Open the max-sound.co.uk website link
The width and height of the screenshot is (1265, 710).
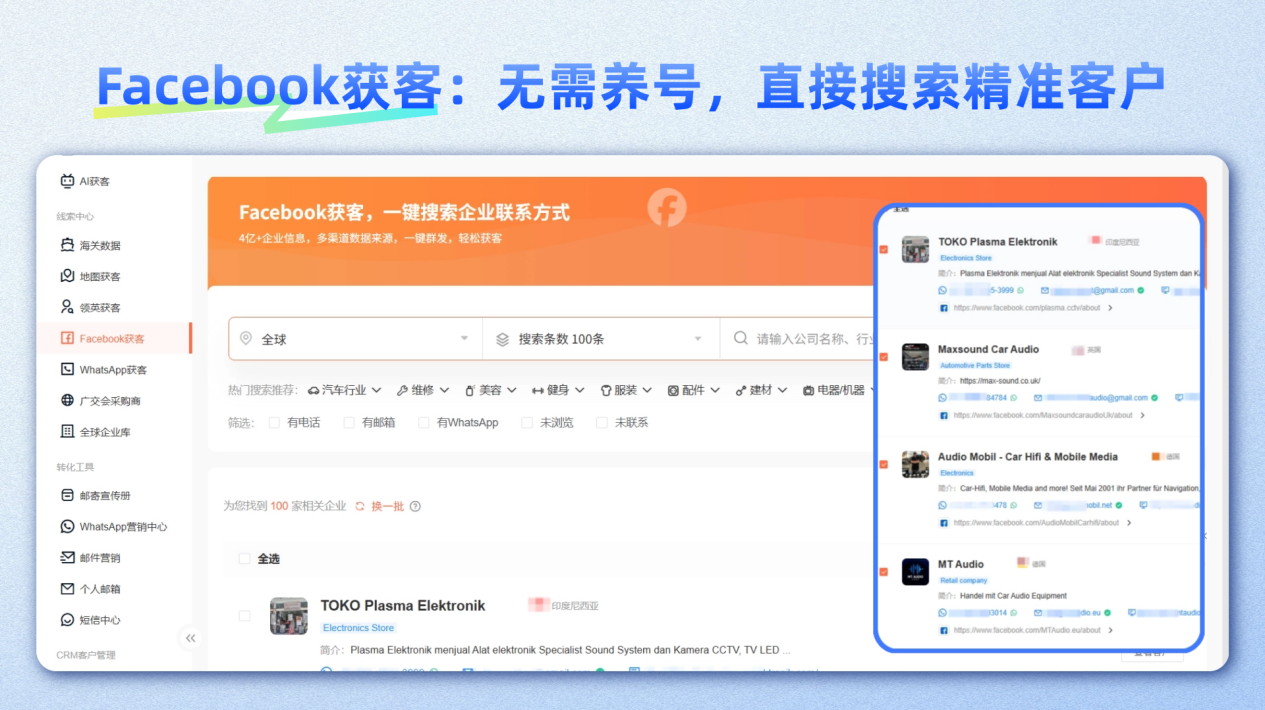[x=1000, y=381]
